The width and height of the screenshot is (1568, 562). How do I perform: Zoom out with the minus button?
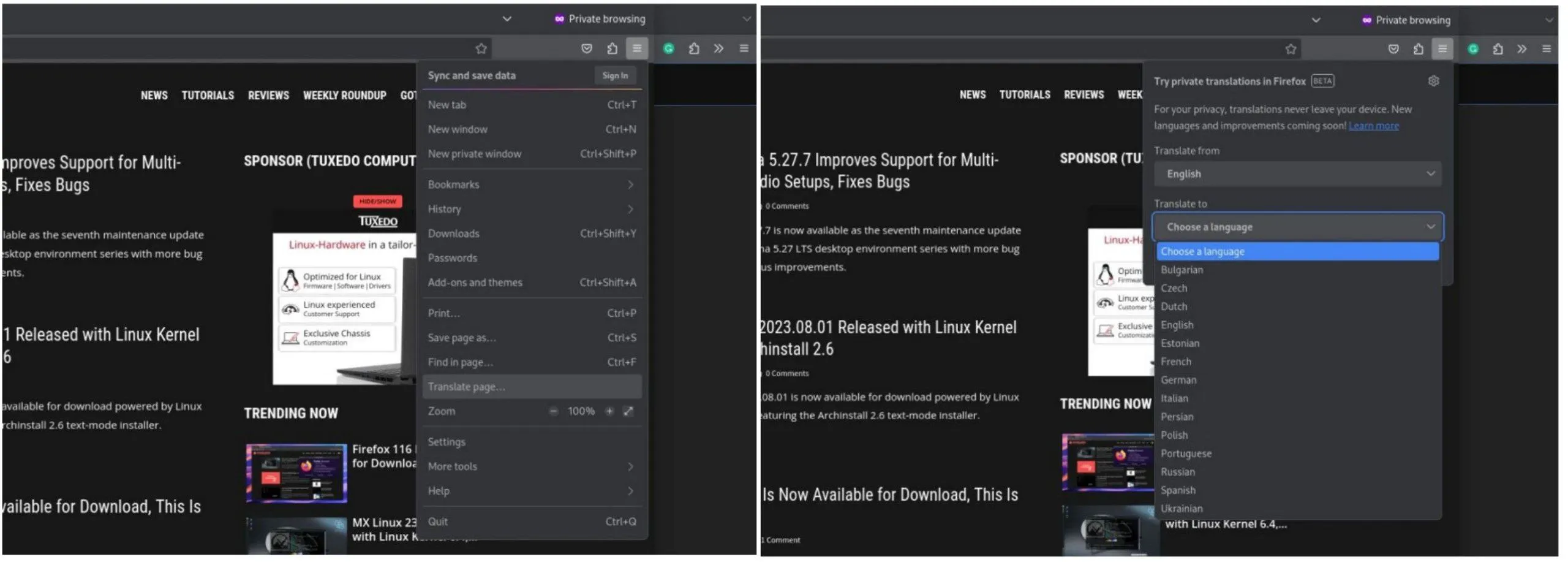click(553, 411)
